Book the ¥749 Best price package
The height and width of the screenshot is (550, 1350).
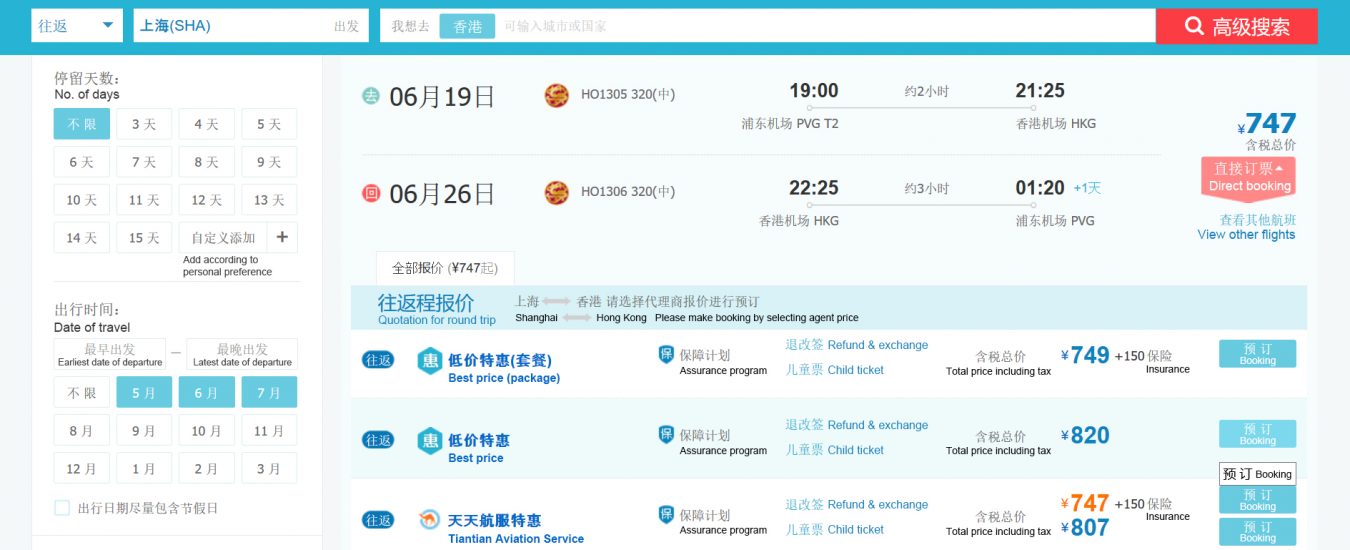pyautogui.click(x=1257, y=354)
